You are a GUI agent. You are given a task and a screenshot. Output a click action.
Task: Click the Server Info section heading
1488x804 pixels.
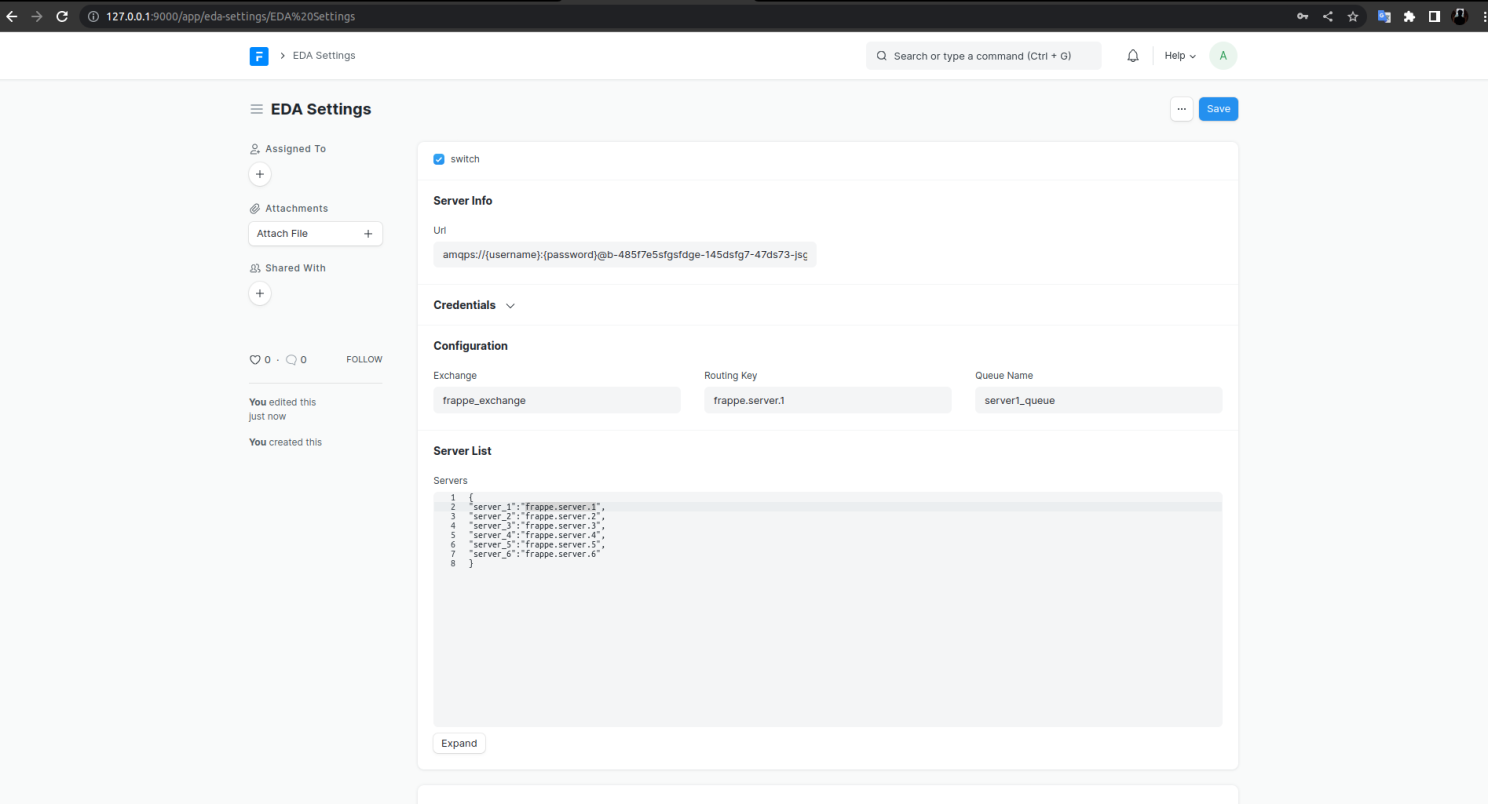click(463, 201)
